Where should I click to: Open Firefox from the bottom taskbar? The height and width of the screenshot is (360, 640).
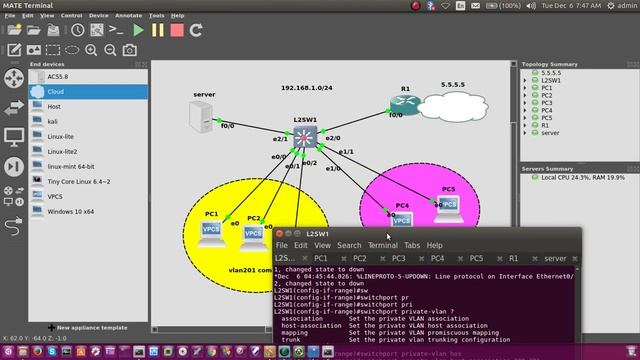(37, 351)
